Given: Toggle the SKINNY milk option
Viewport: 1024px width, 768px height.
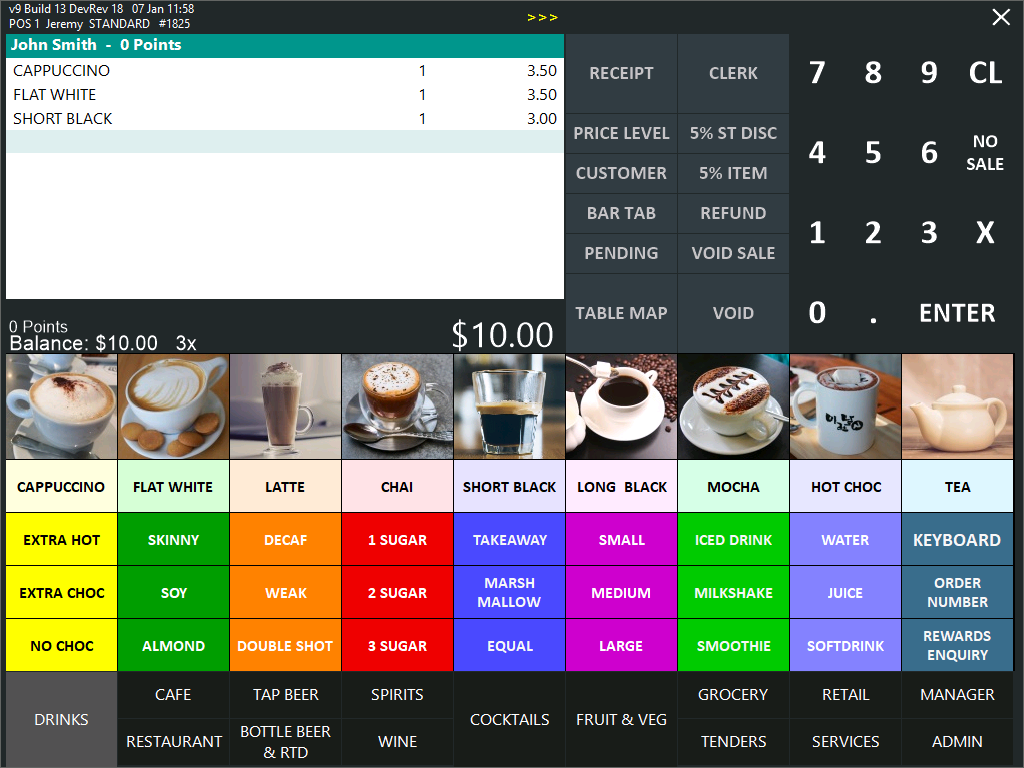Looking at the screenshot, I should (x=173, y=540).
